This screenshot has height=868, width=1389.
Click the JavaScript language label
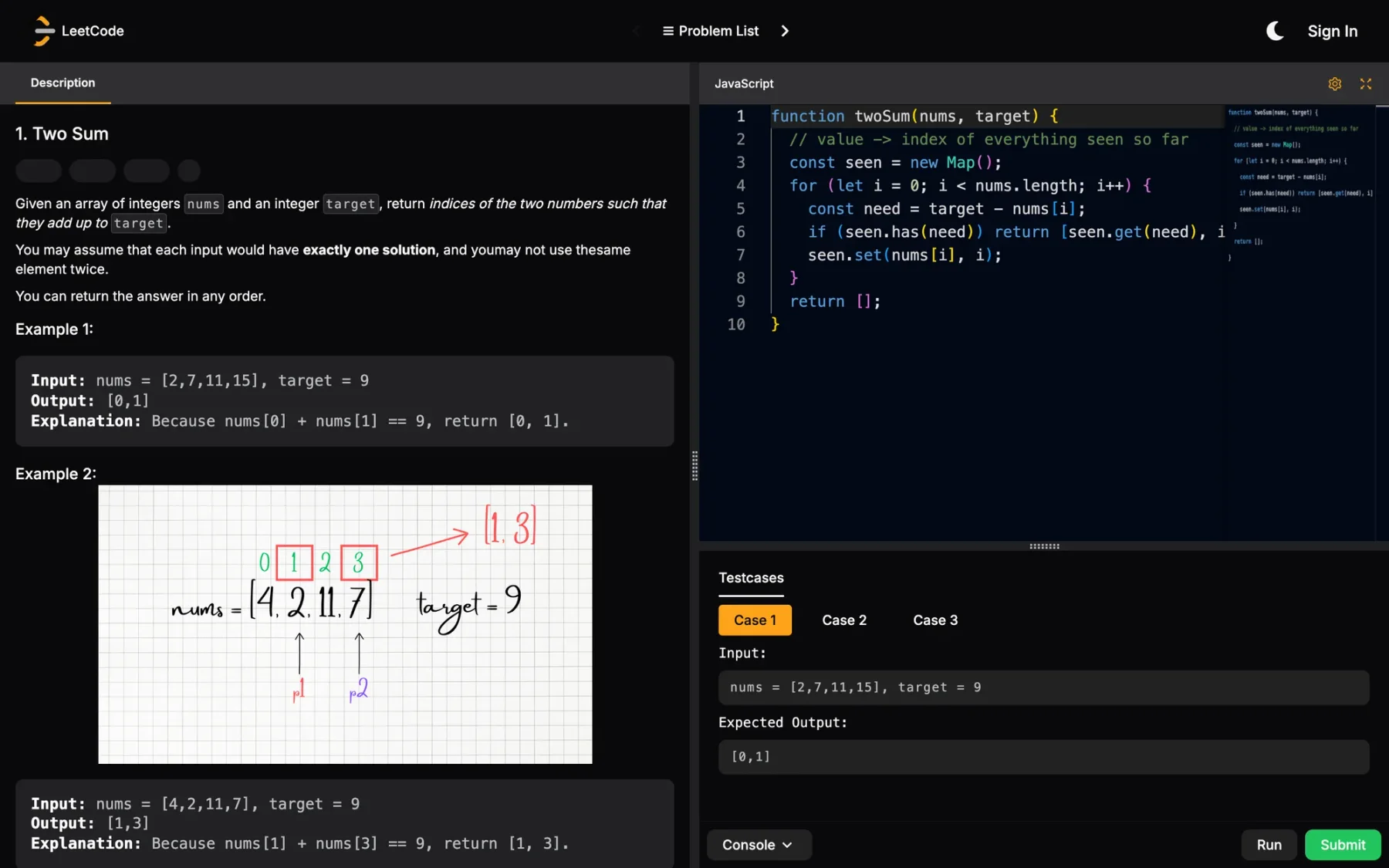[744, 83]
